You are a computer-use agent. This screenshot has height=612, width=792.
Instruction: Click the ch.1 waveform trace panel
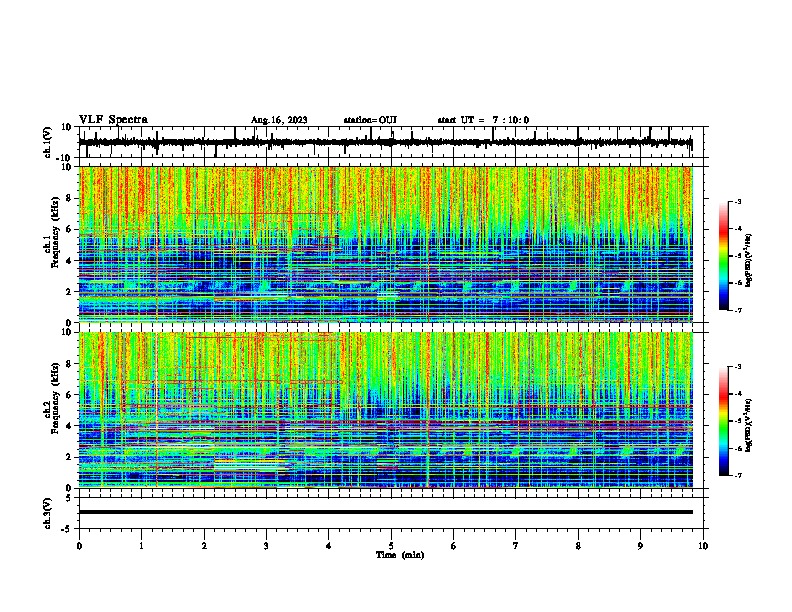coord(390,142)
